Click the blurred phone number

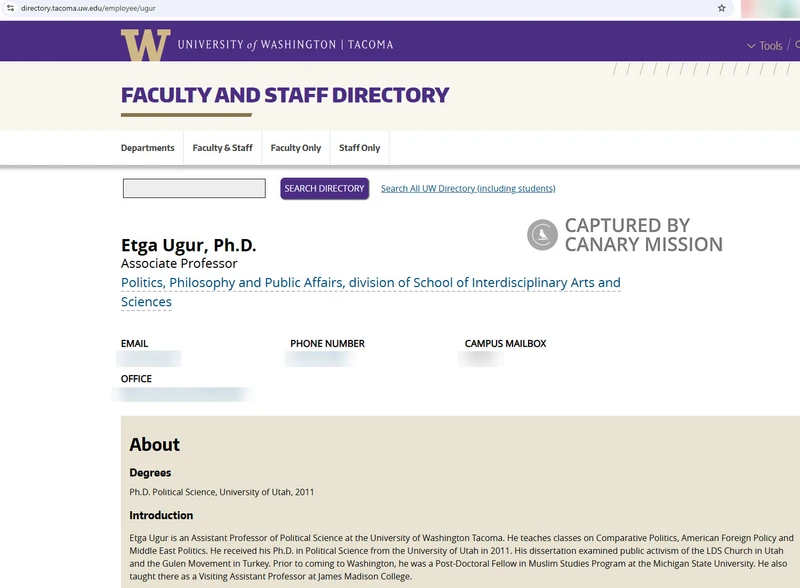pyautogui.click(x=320, y=359)
